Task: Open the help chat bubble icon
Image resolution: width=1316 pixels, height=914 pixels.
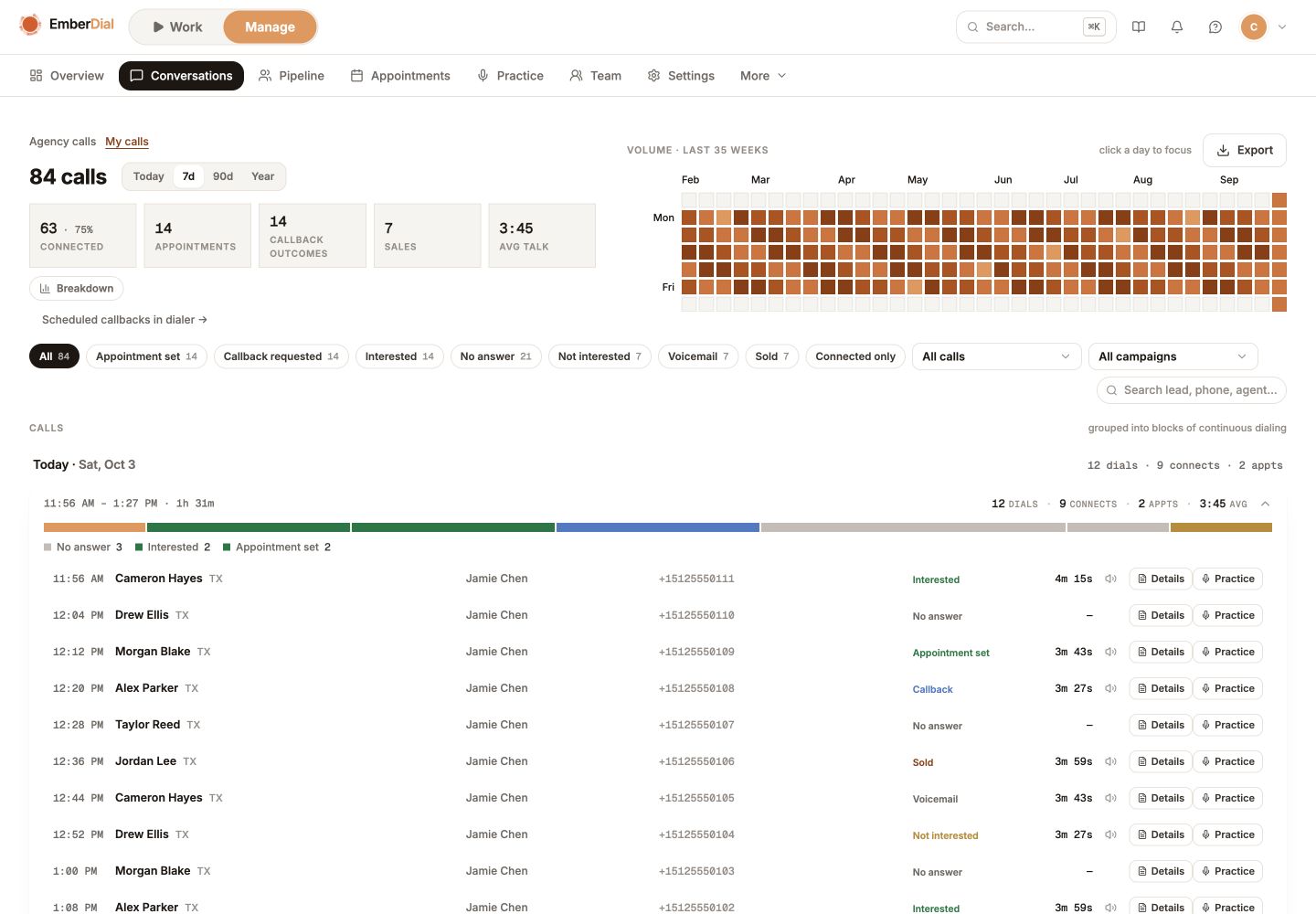Action: pos(1215,27)
